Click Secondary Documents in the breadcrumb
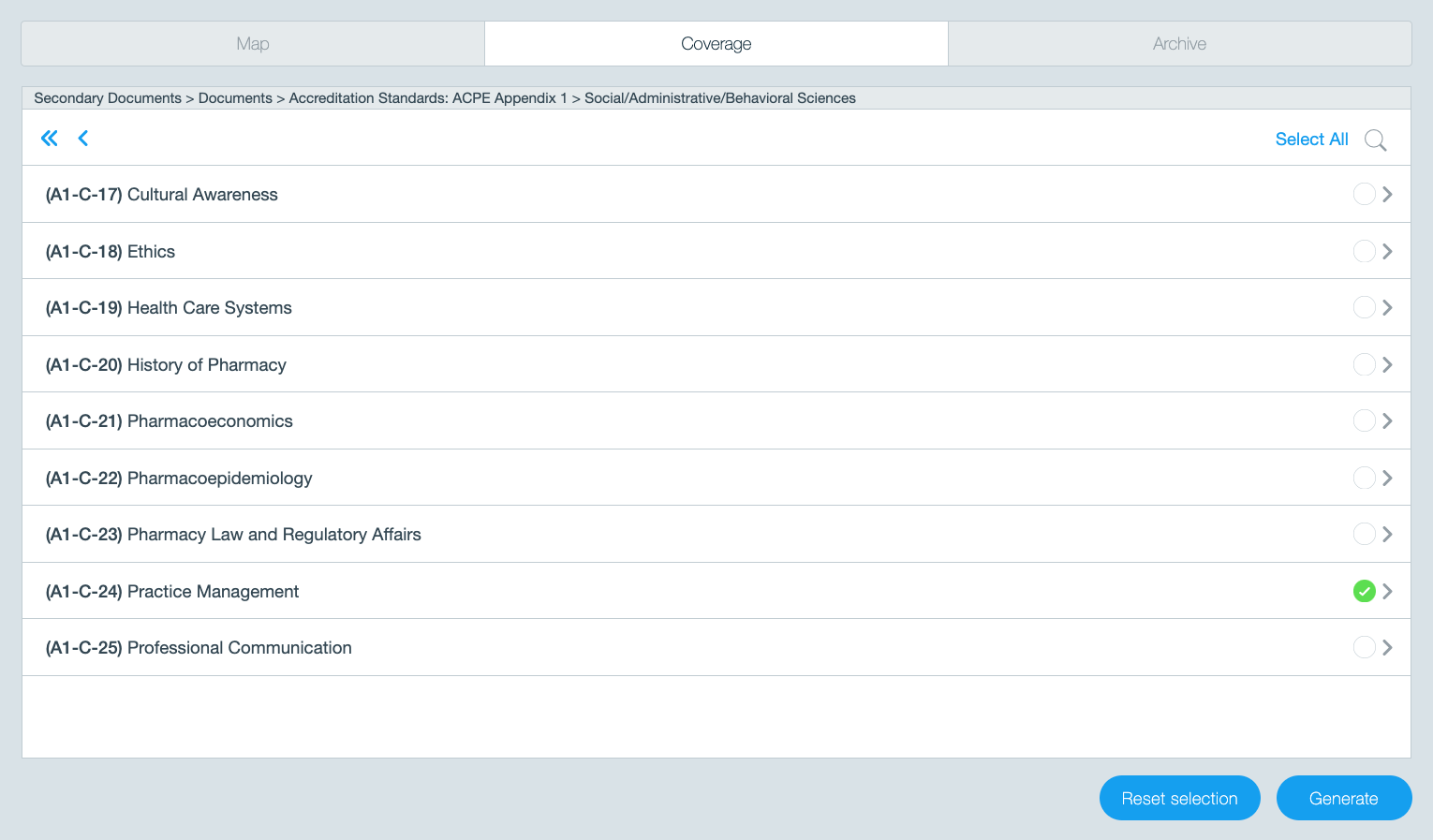1433x840 pixels. point(108,98)
